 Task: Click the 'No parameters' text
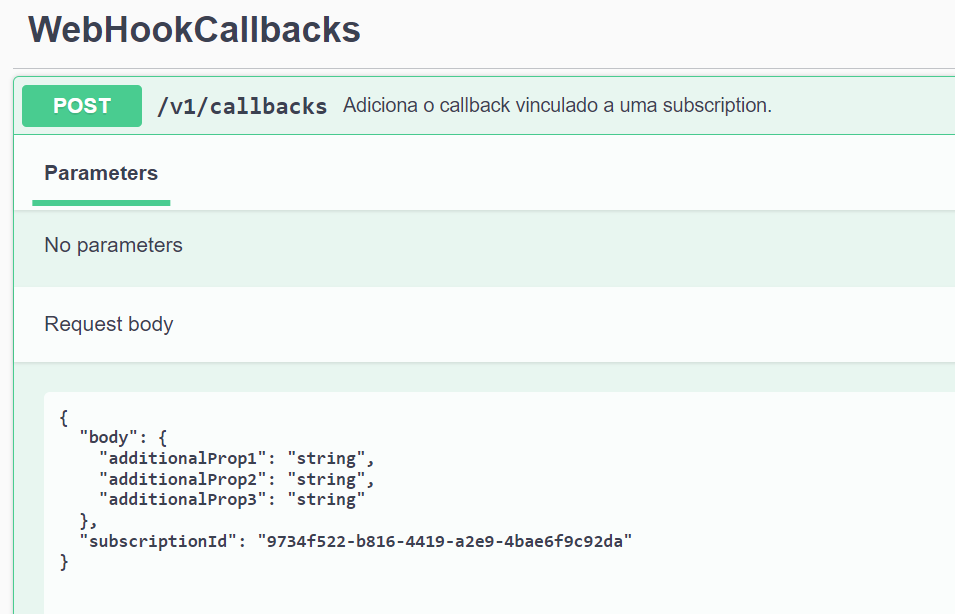pos(113,245)
